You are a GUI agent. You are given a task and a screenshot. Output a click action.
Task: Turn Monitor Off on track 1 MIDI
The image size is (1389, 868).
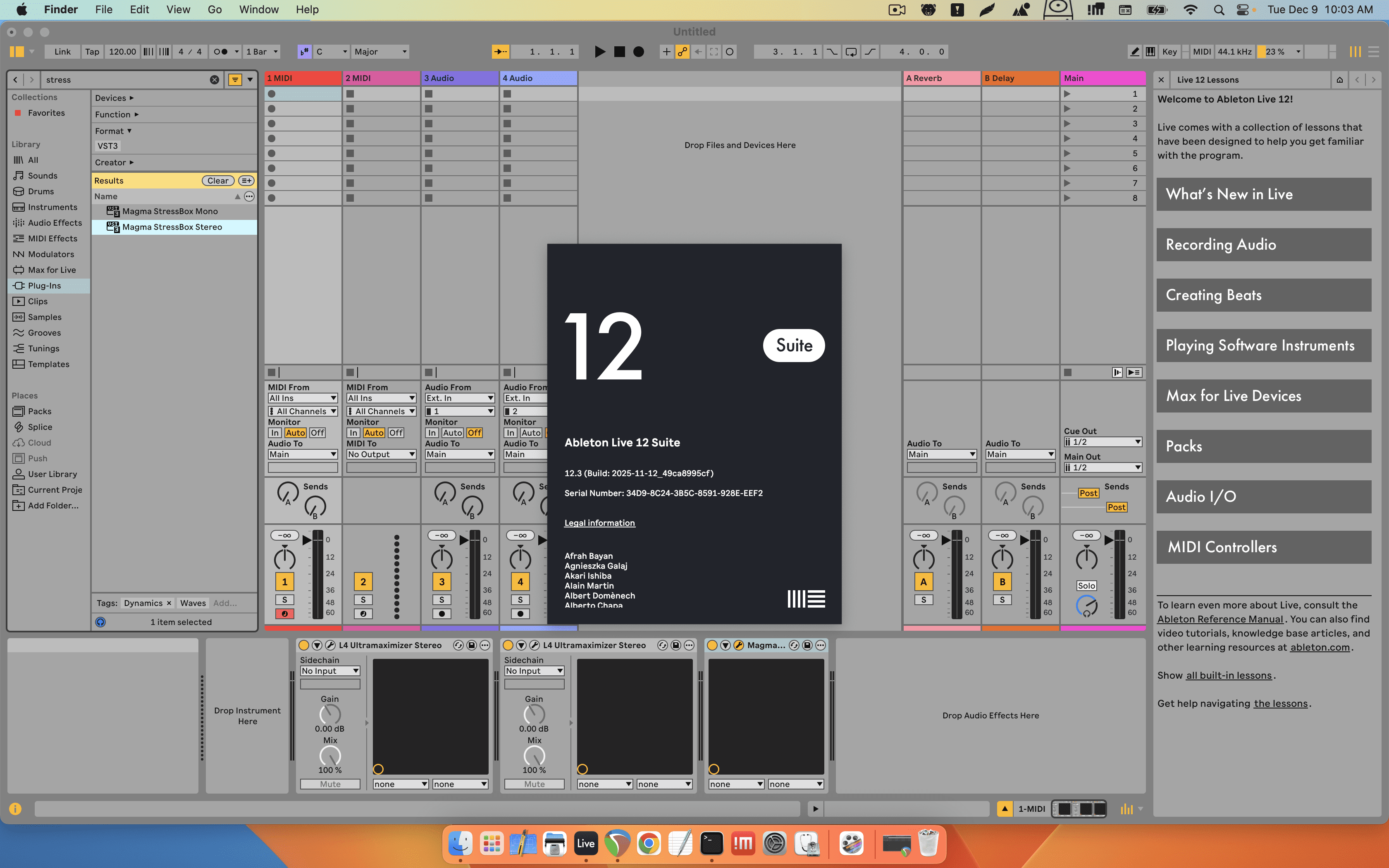click(317, 432)
